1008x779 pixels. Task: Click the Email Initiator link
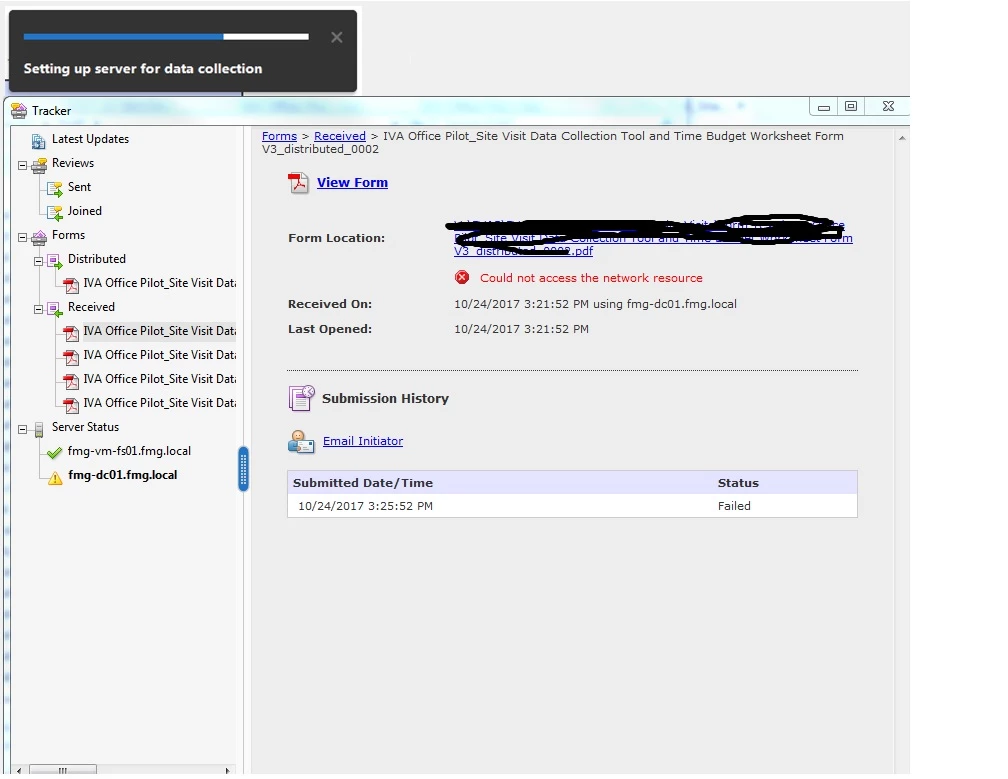tap(363, 441)
